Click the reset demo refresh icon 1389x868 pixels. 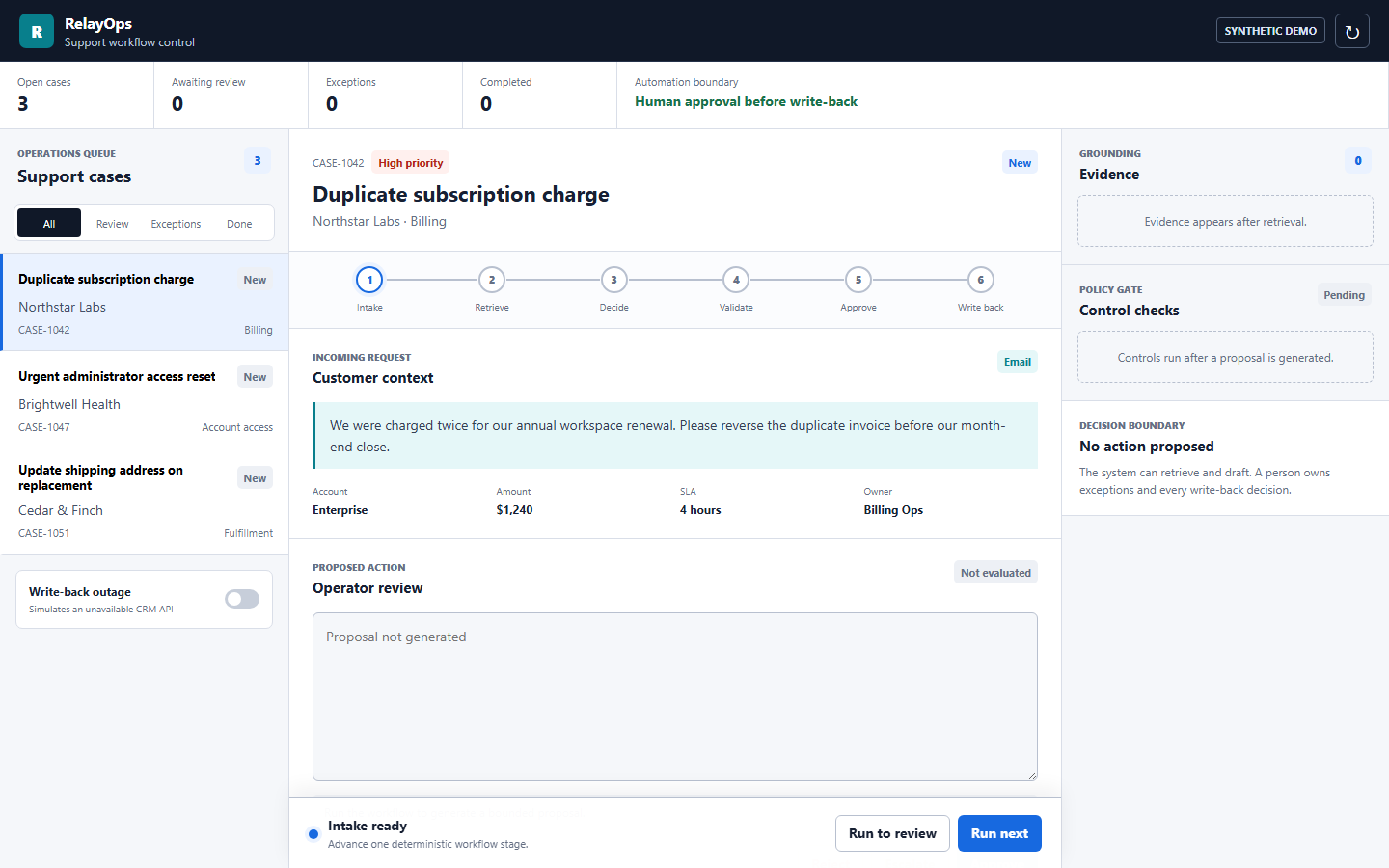point(1352,31)
